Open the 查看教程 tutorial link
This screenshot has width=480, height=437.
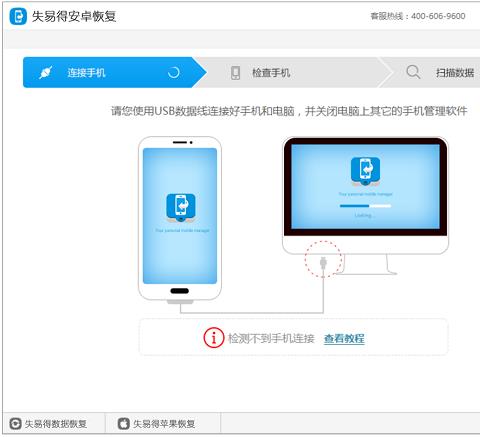(344, 339)
